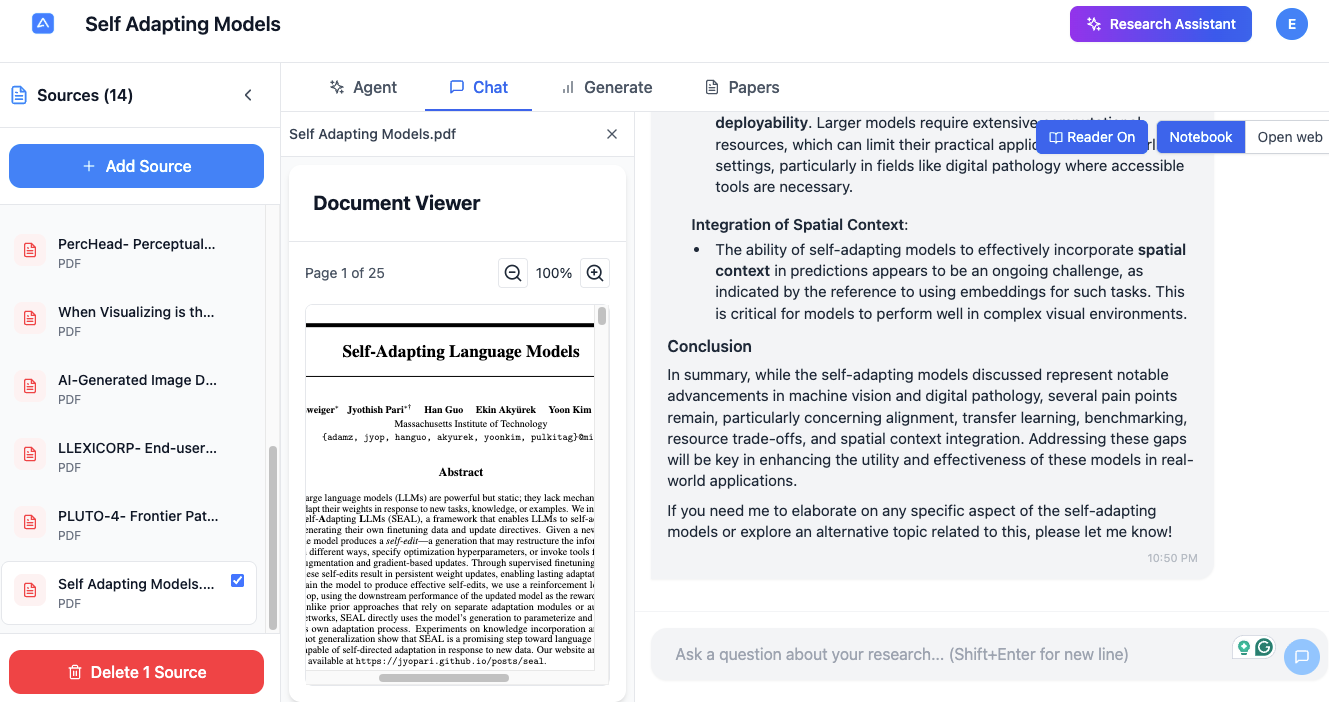Click Delete 1 Source button

(136, 672)
